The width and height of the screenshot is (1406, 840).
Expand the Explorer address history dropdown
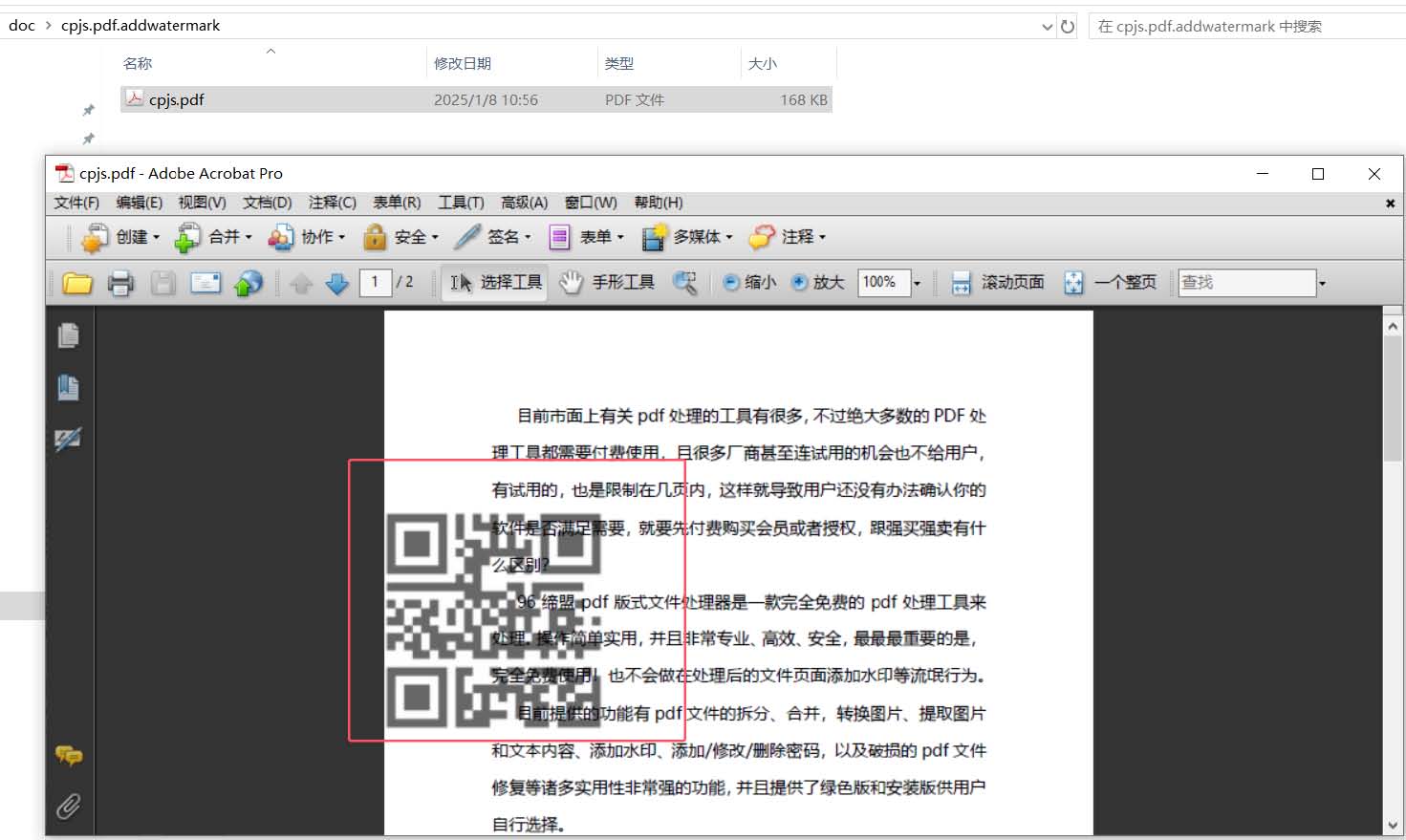pyautogui.click(x=1047, y=27)
